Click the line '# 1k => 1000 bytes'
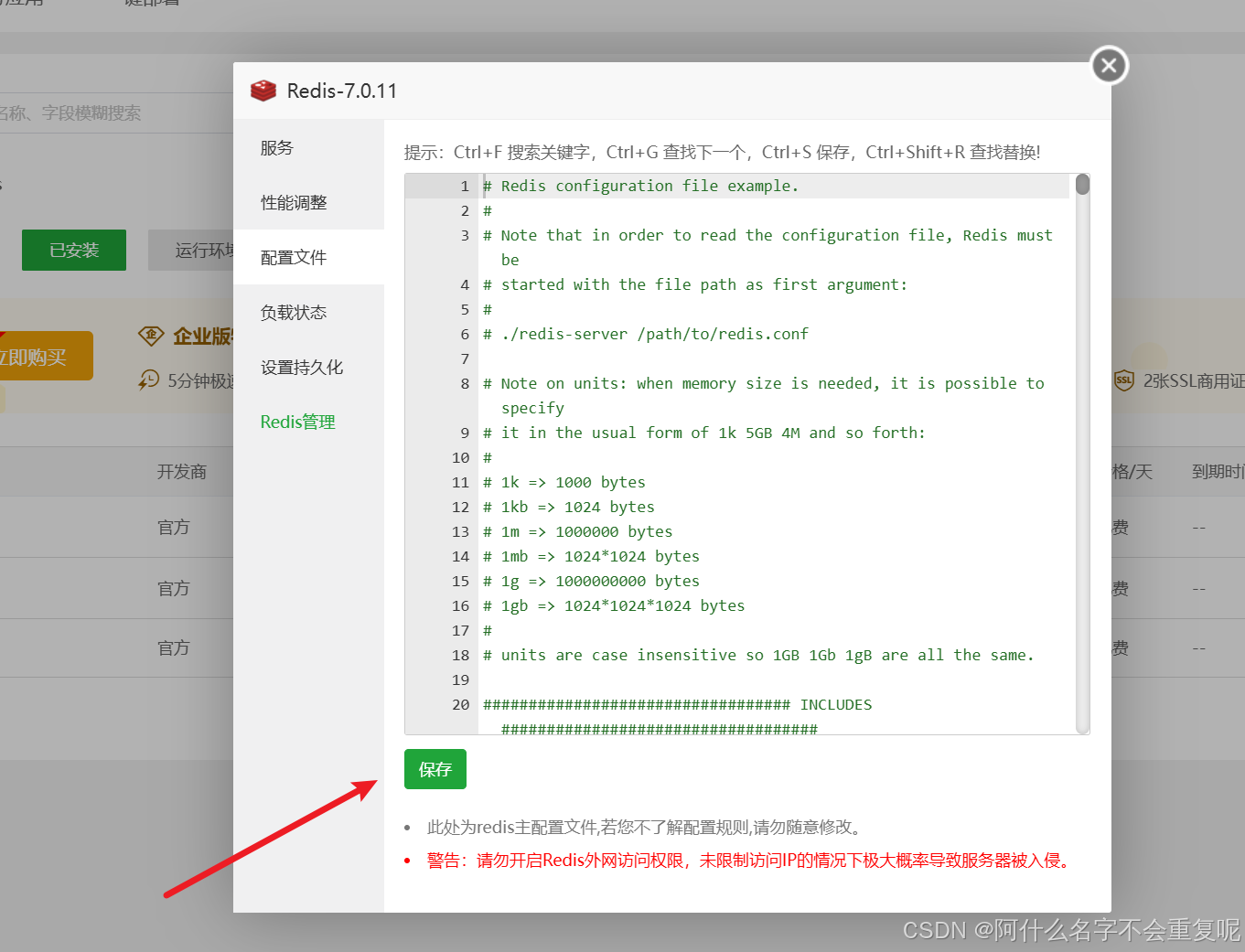Screen dimensions: 1245x952 click(564, 482)
